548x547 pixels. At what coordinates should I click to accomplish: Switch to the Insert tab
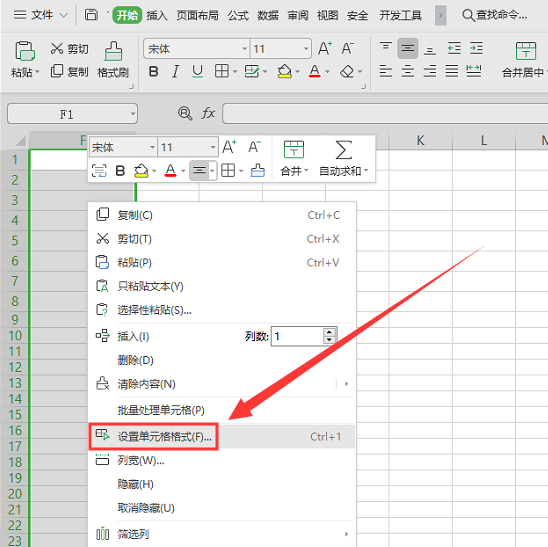pyautogui.click(x=157, y=15)
